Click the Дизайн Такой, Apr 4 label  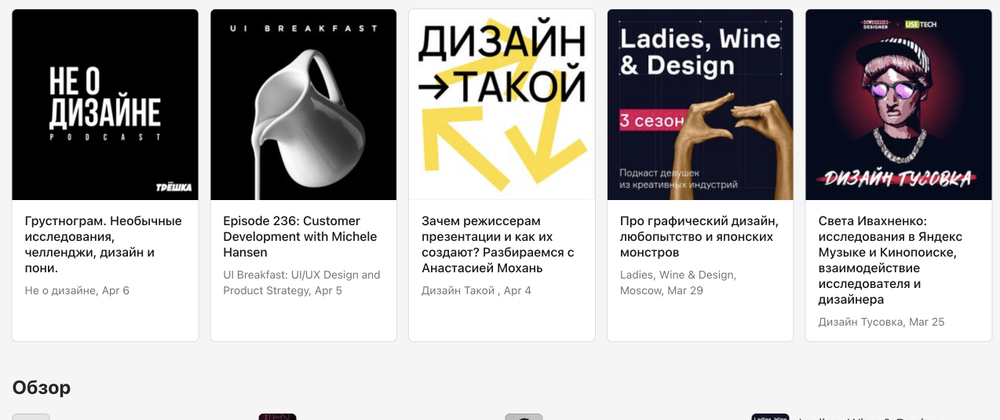tap(476, 291)
